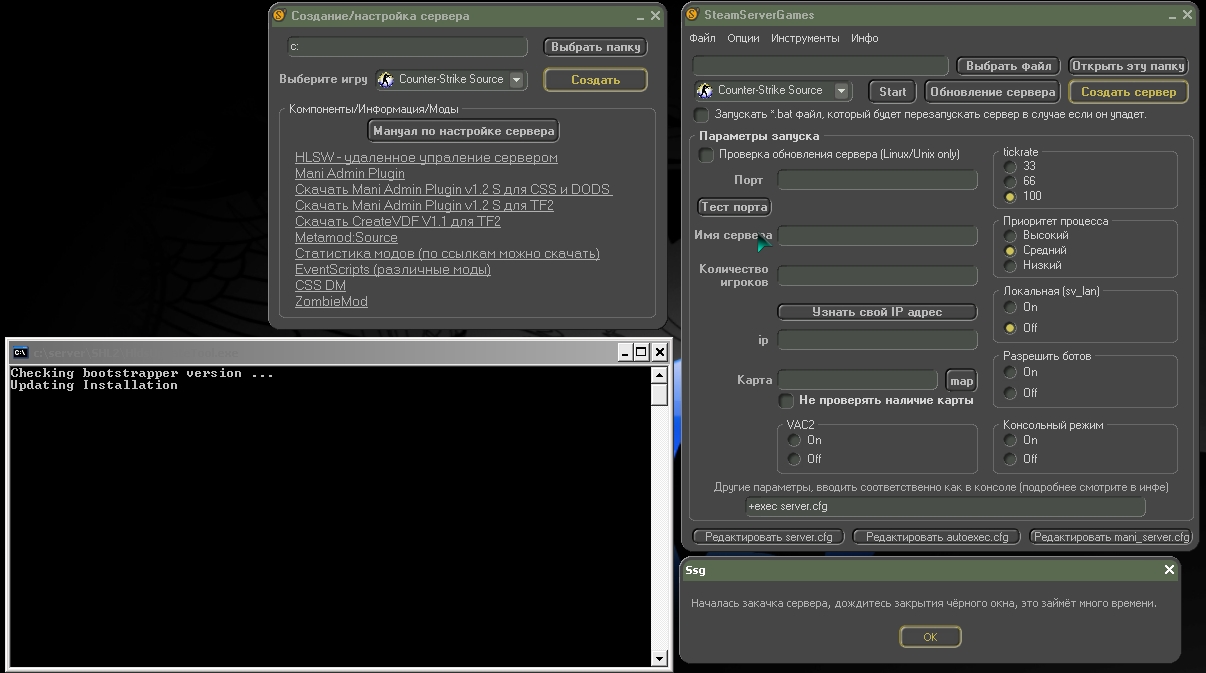The image size is (1206, 673).
Task: Click the +exec server.cfg parameters field
Action: click(x=945, y=507)
